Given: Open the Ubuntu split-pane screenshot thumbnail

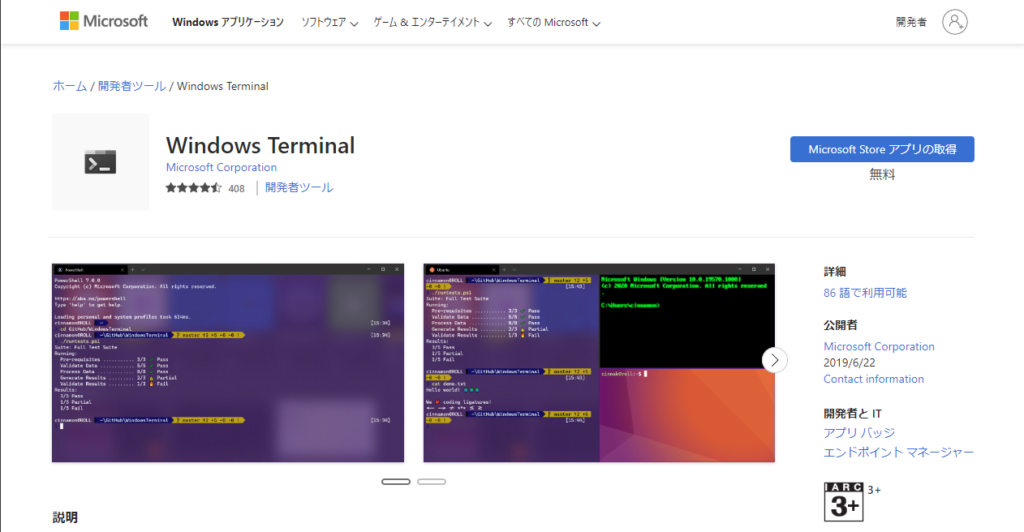Looking at the screenshot, I should coord(599,363).
